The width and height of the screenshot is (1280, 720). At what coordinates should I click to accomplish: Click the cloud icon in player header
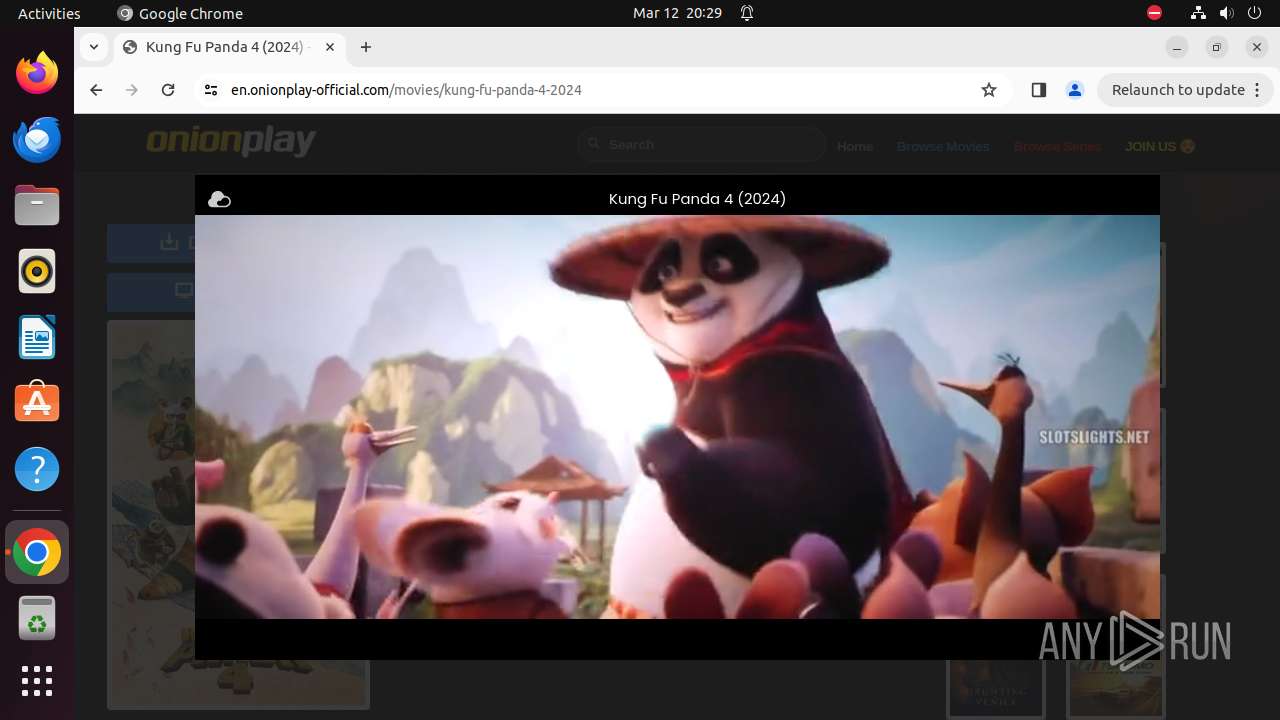pyautogui.click(x=219, y=200)
